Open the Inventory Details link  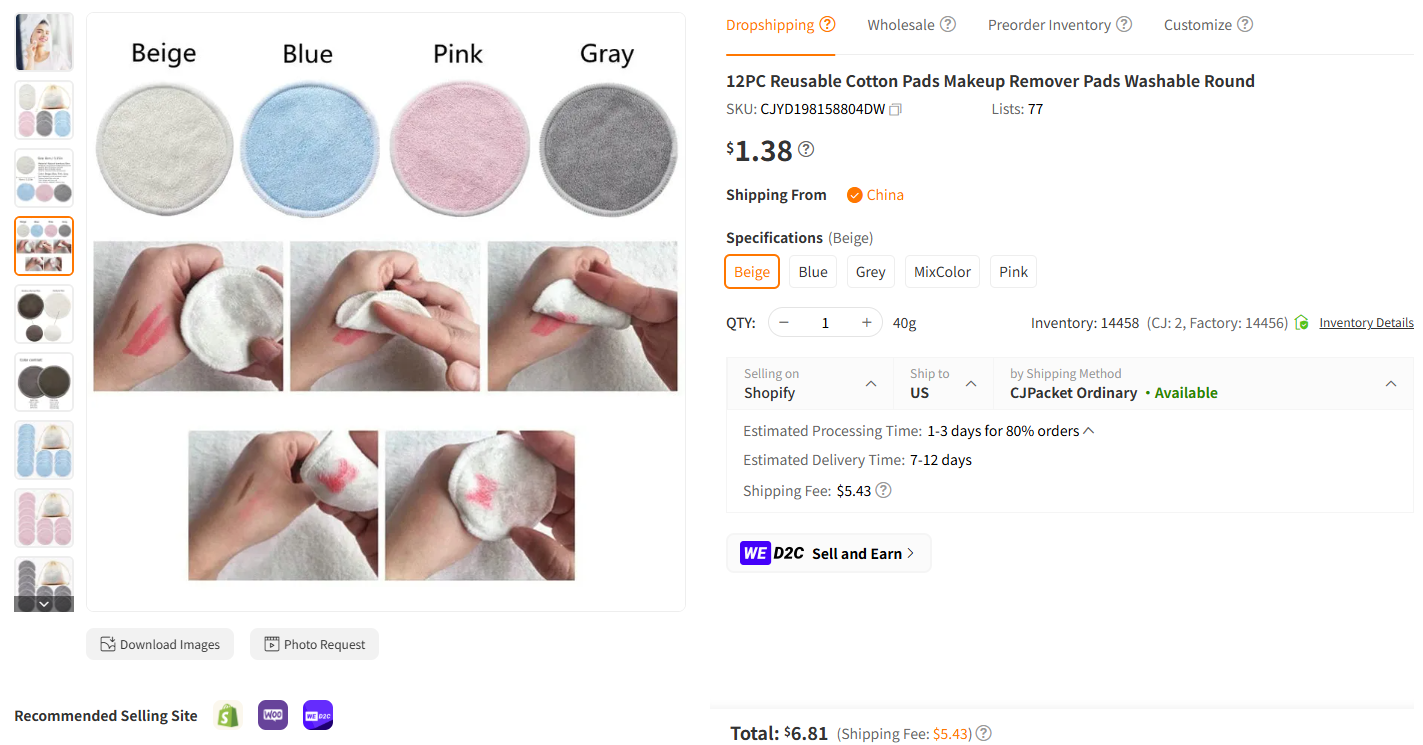[1366, 322]
